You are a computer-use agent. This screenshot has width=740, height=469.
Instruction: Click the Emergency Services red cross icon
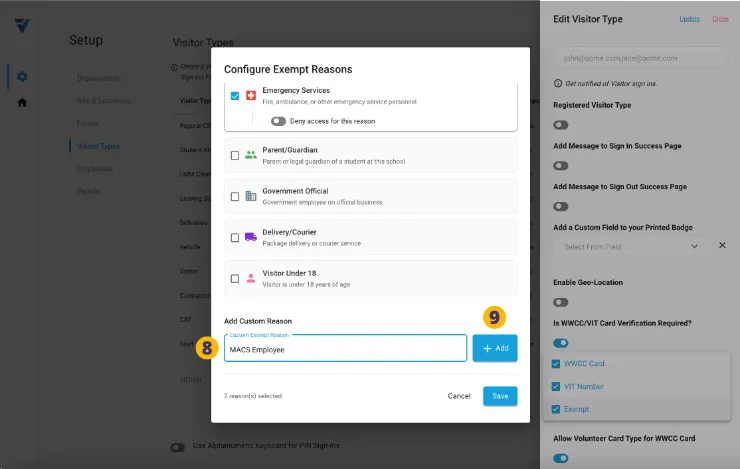point(250,96)
